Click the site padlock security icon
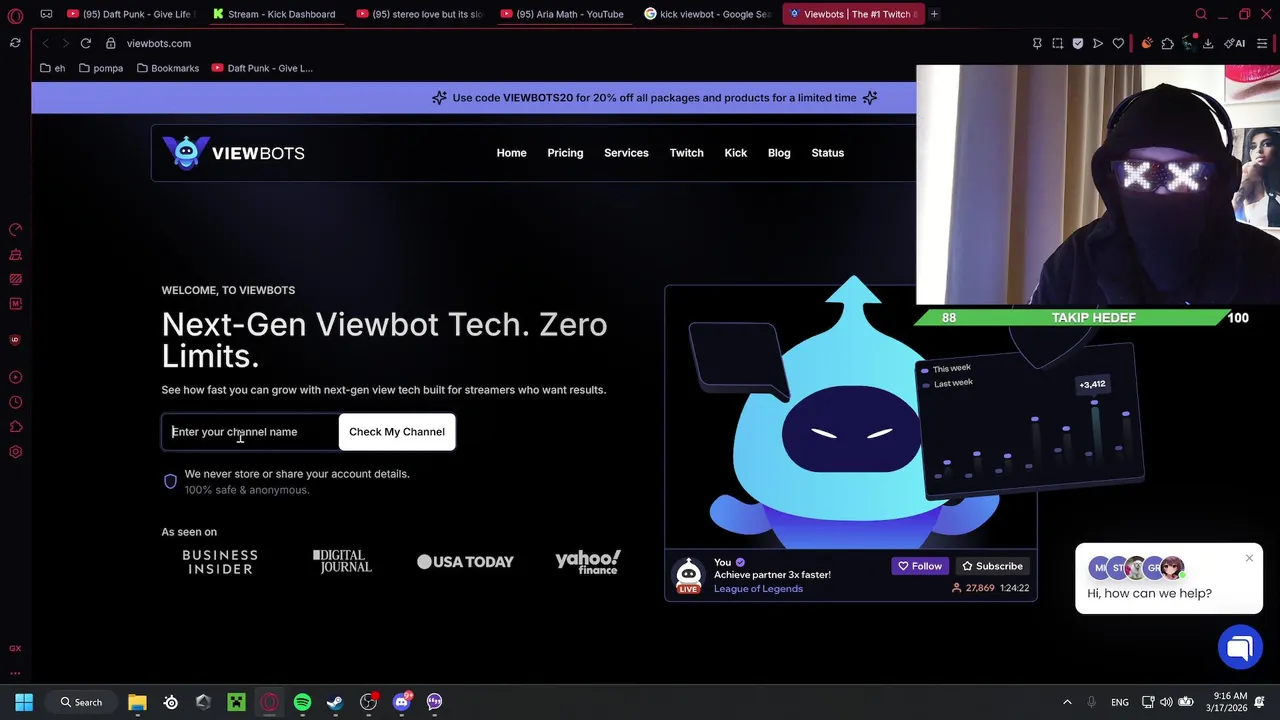The image size is (1280, 720). (111, 43)
